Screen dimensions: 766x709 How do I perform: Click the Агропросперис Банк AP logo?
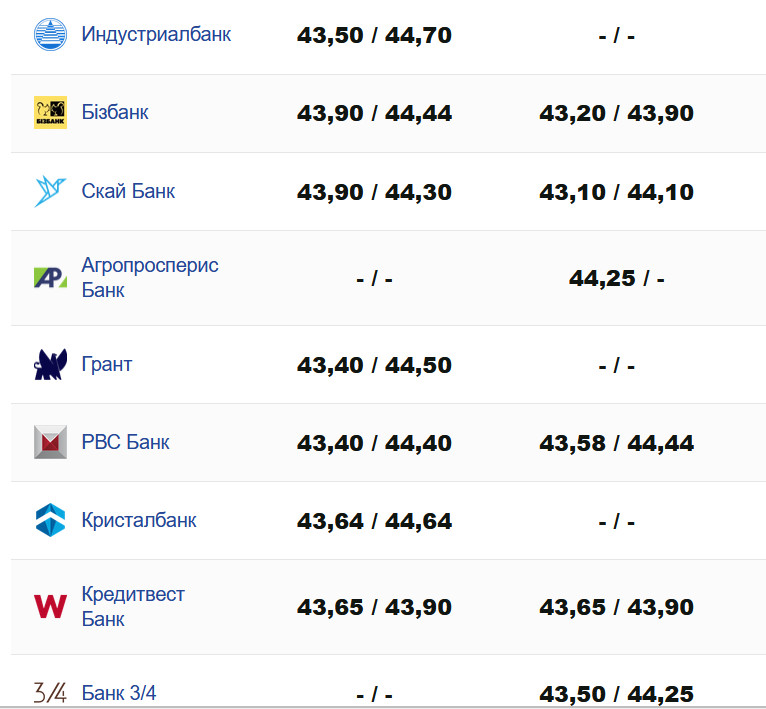coord(50,278)
